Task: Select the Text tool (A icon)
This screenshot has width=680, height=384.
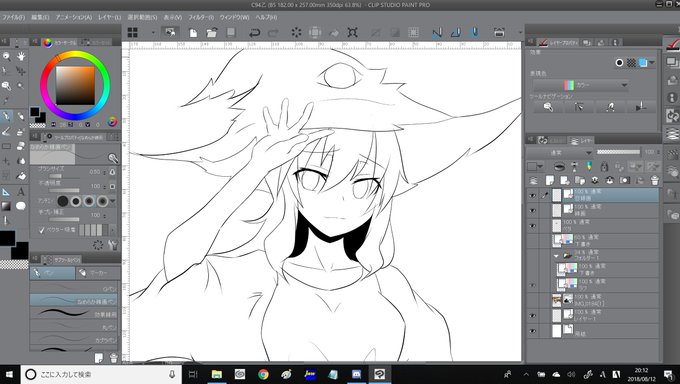Action: click(x=21, y=191)
